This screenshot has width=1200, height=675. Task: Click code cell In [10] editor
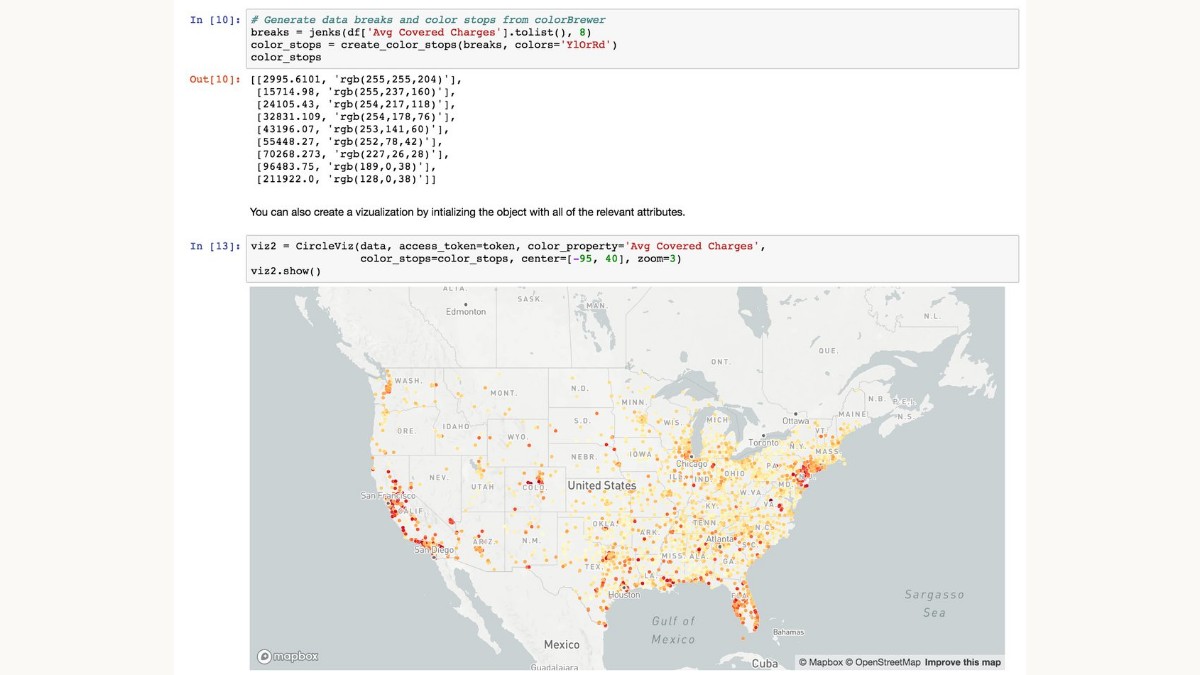[x=632, y=39]
